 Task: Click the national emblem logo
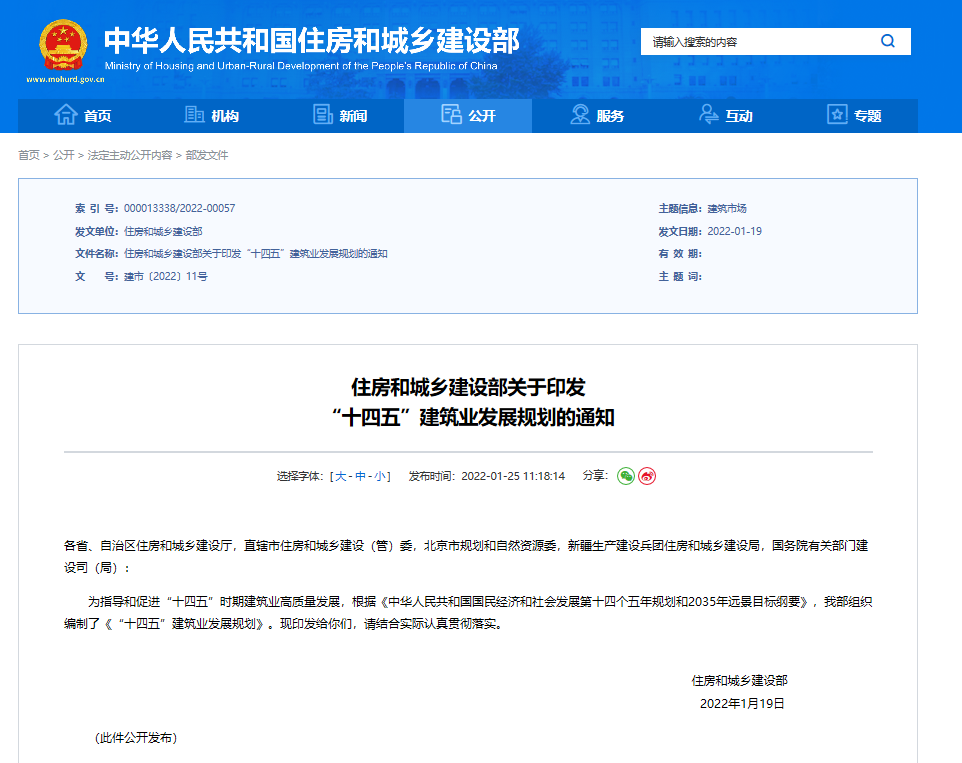(x=63, y=45)
